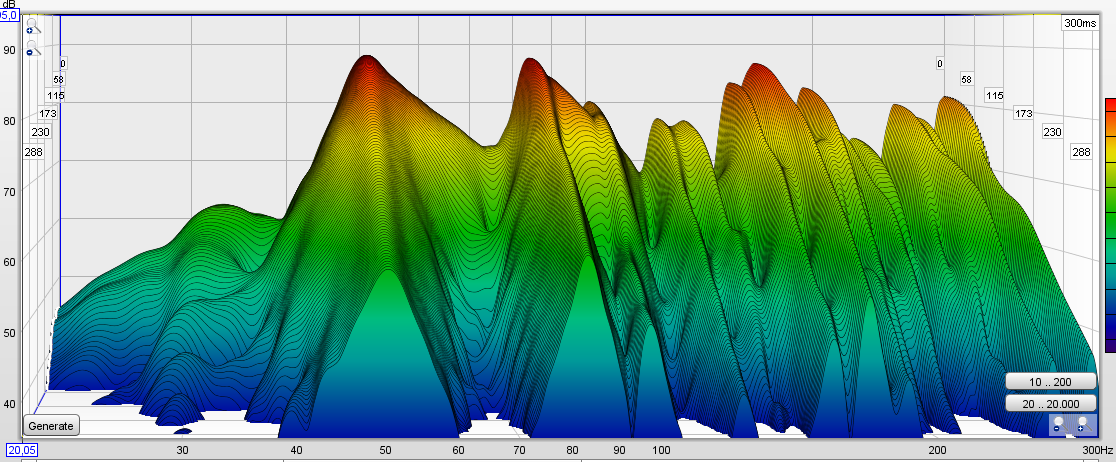Image resolution: width=1116 pixels, height=462 pixels.
Task: Click the 200 Hz tick on frequency axis
Action: click(x=937, y=452)
